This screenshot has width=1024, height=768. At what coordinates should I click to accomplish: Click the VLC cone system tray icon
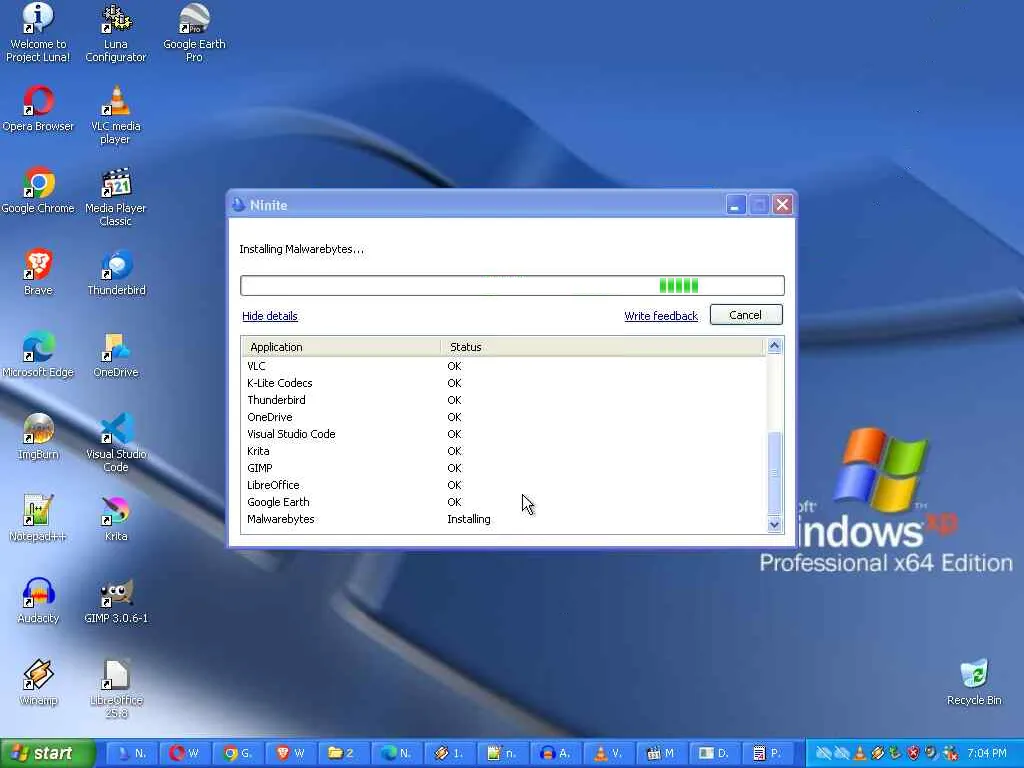859,754
